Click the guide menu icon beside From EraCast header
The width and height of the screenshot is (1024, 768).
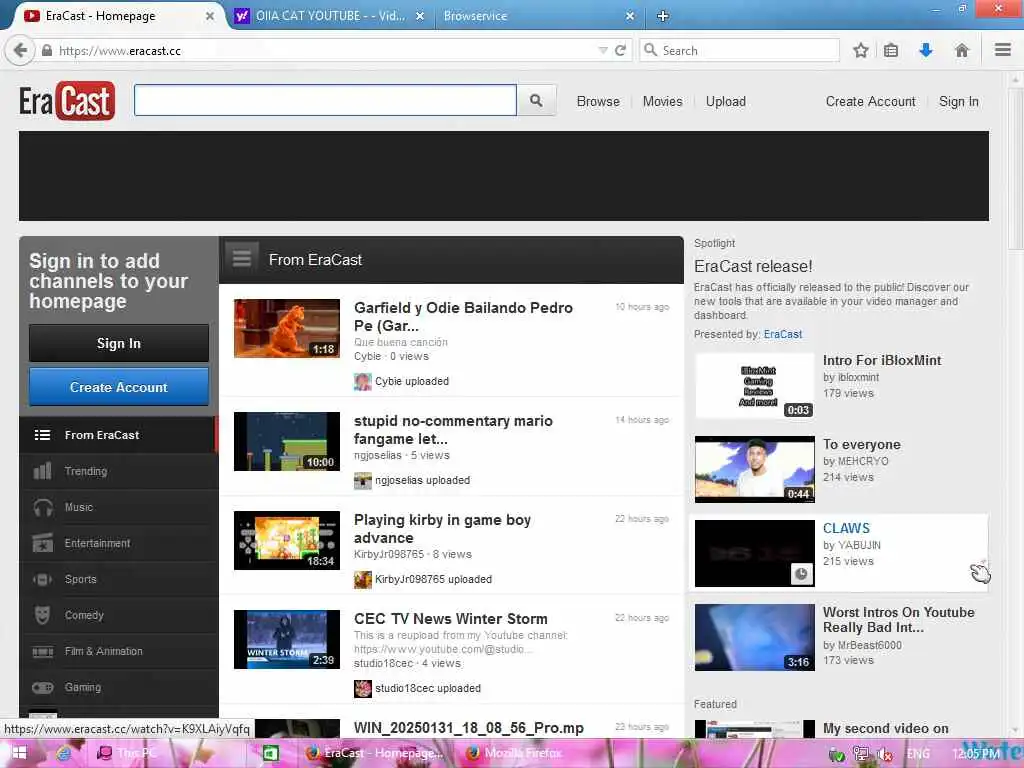click(x=242, y=259)
